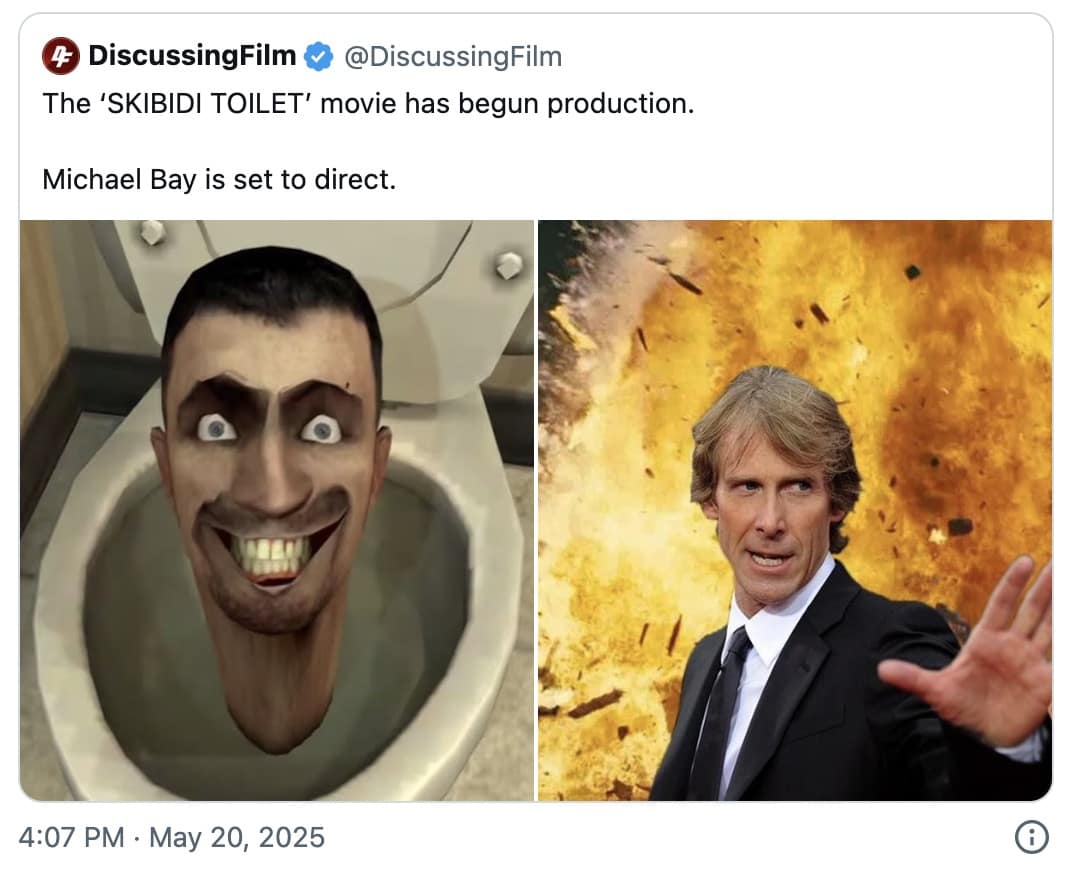This screenshot has height=870, width=1074.
Task: Open the left Skibidi Toilet image
Action: [x=277, y=510]
